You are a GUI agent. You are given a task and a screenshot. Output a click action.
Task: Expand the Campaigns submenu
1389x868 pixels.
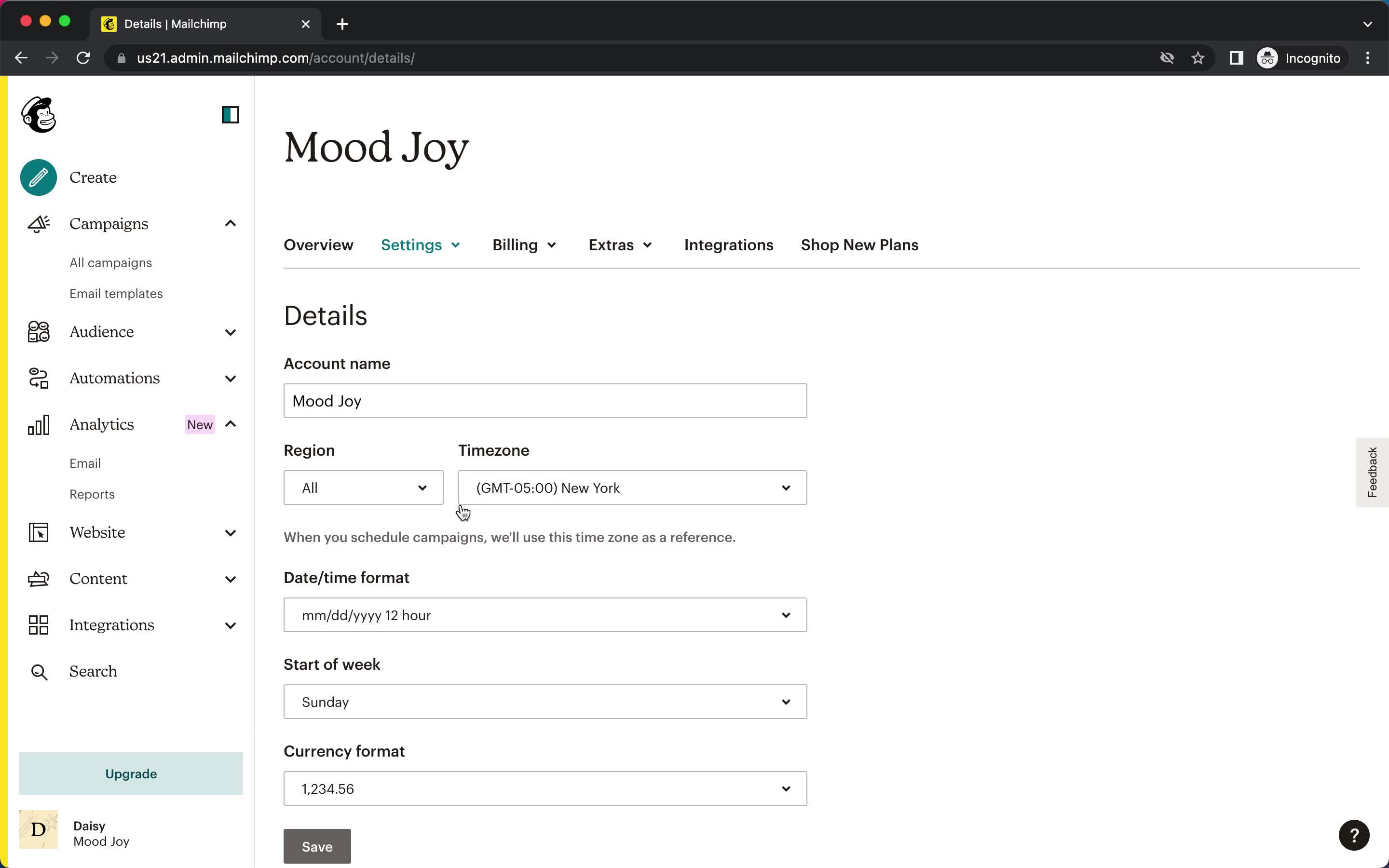tap(231, 223)
